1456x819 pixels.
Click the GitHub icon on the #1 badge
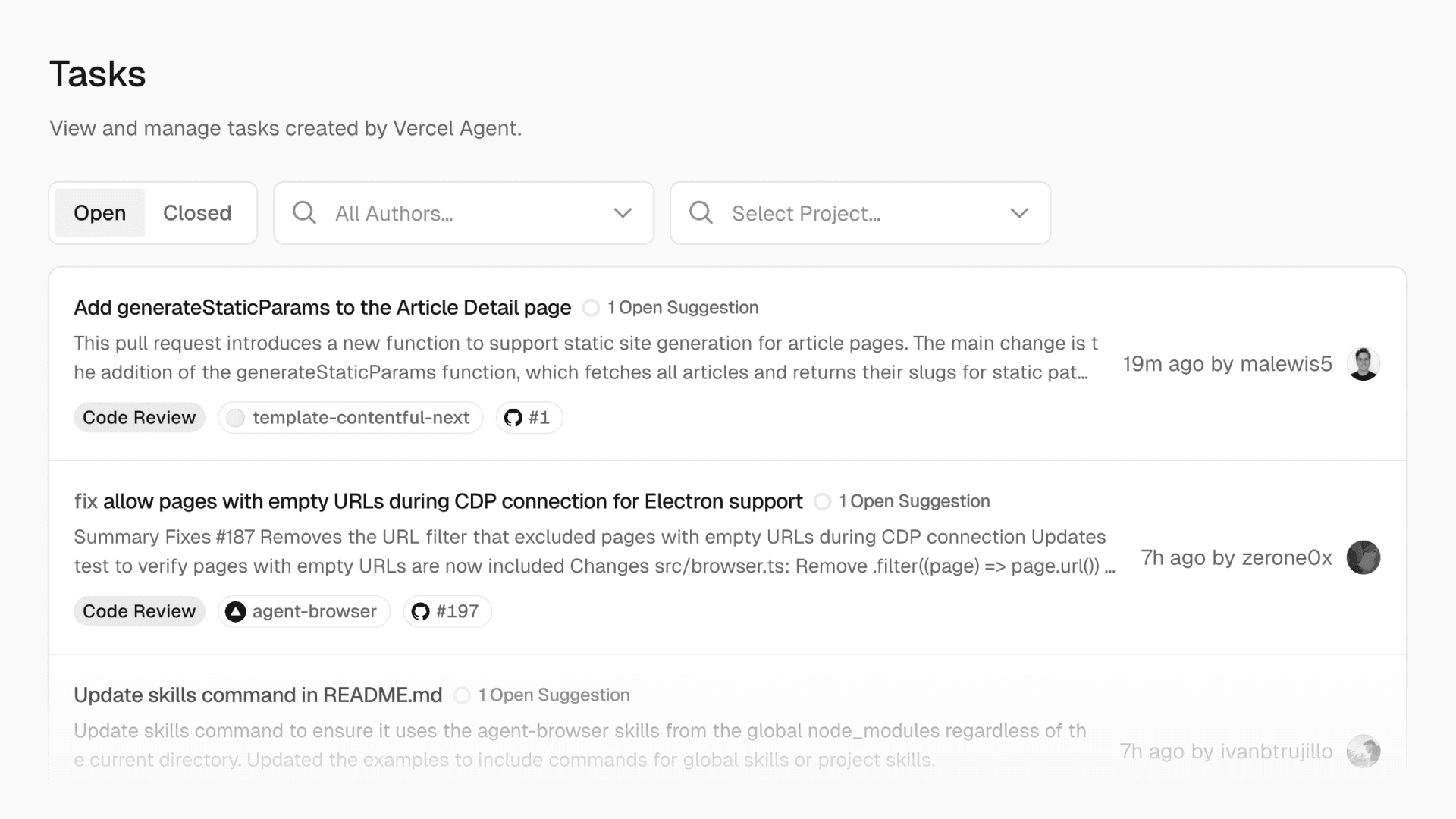tap(513, 417)
